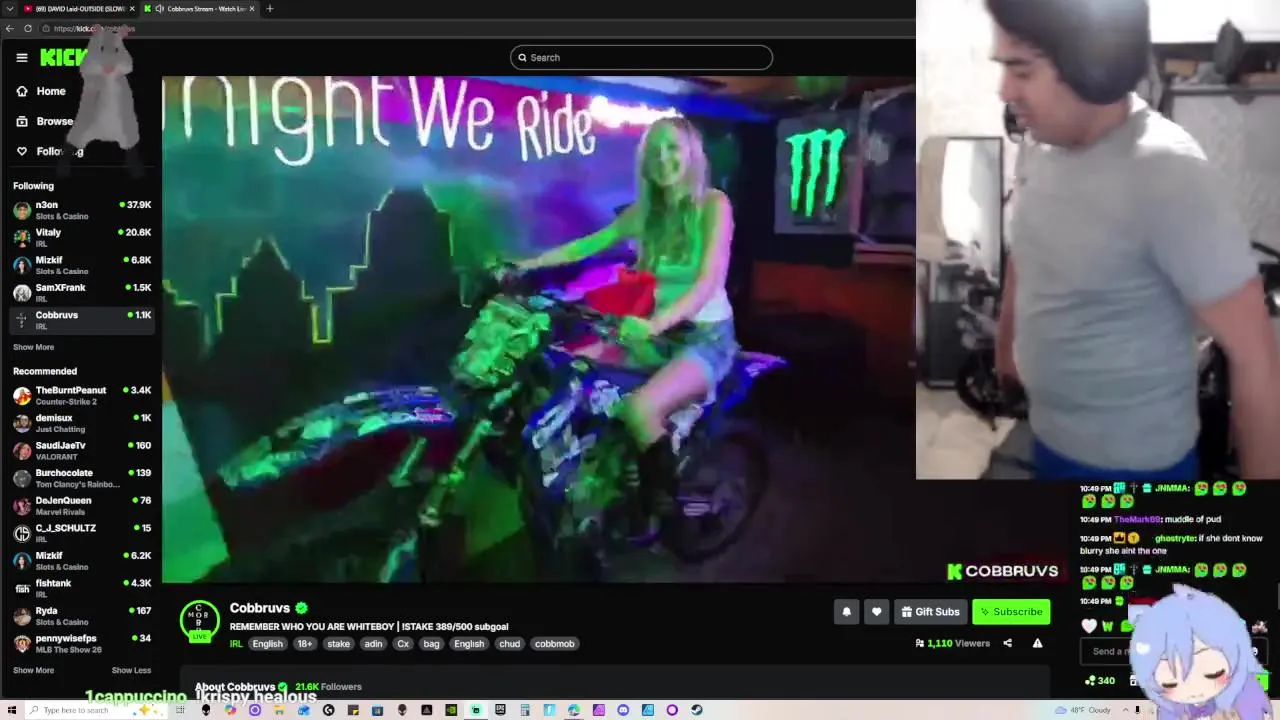Select the adin tag
Screen dimensions: 1280x720
(x=373, y=644)
